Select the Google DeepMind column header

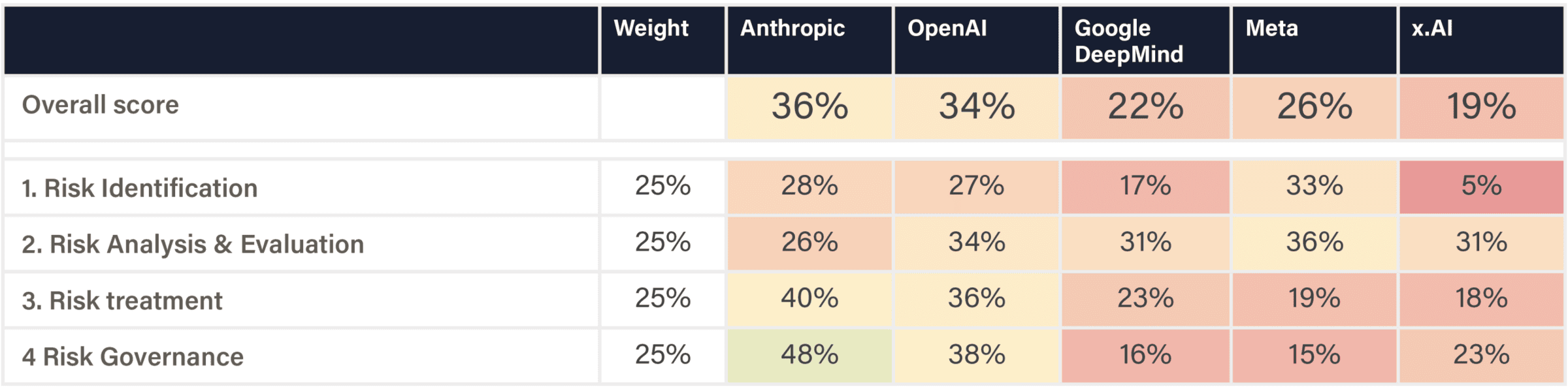coord(1128,40)
